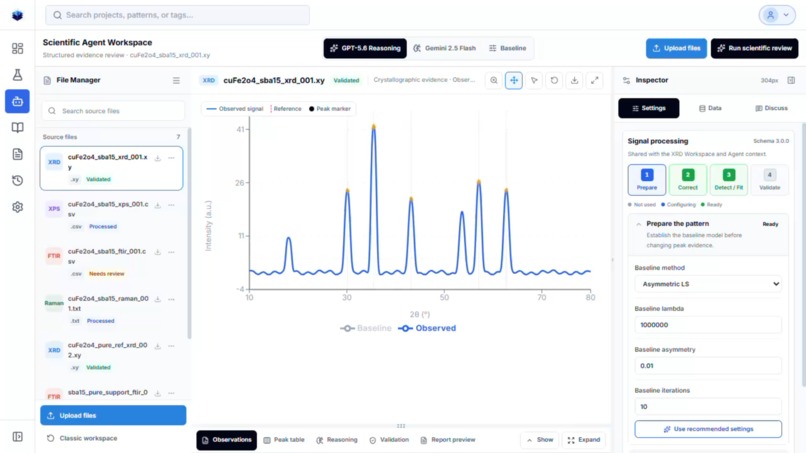Image resolution: width=806 pixels, height=453 pixels.
Task: Open more options for cuFe2o4_sba15_raman_001.txt
Action: [171, 299]
